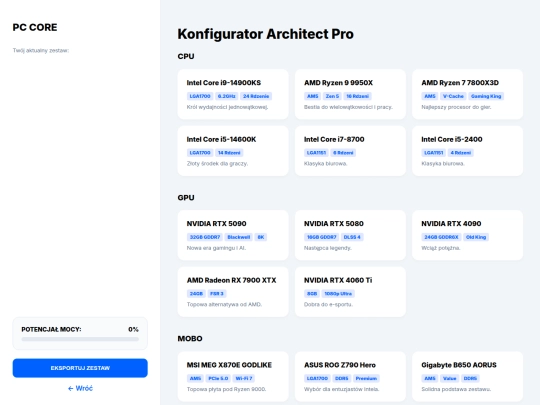Viewport: 540px width, 405px height.
Task: Go back using the Wróć link
Action: coord(80,388)
